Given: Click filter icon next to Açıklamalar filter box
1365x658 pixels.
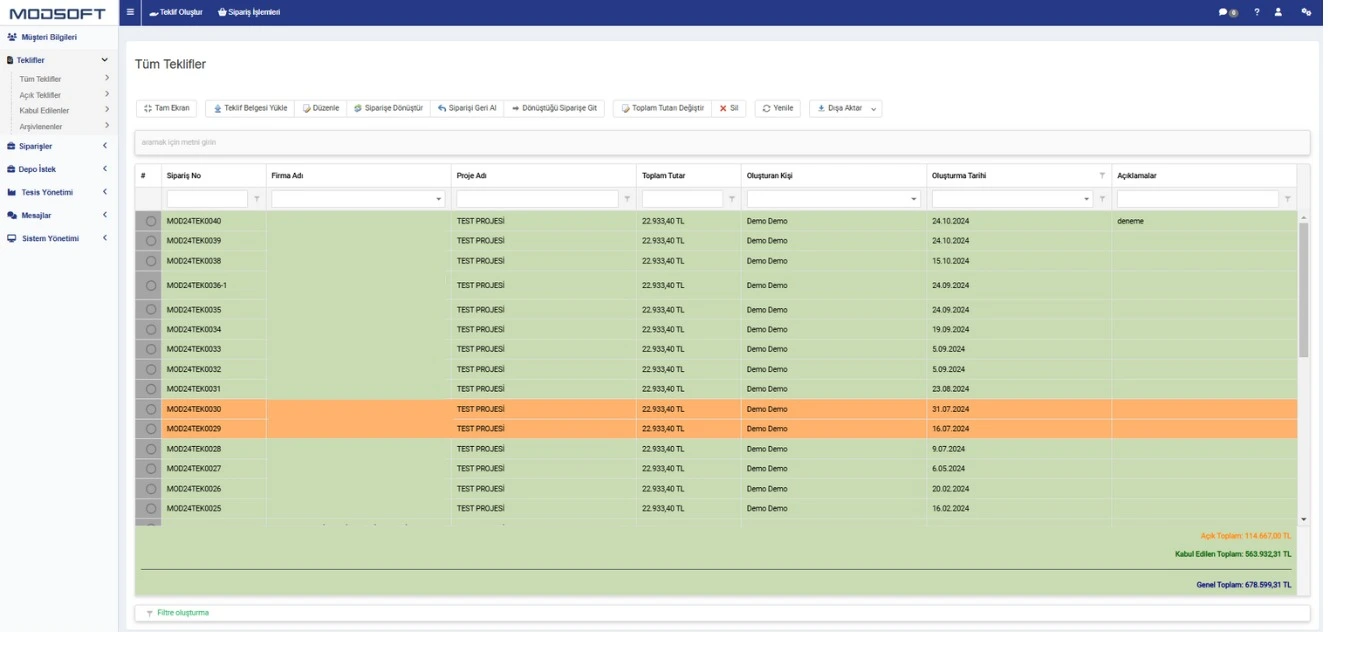Looking at the screenshot, I should [x=1287, y=199].
